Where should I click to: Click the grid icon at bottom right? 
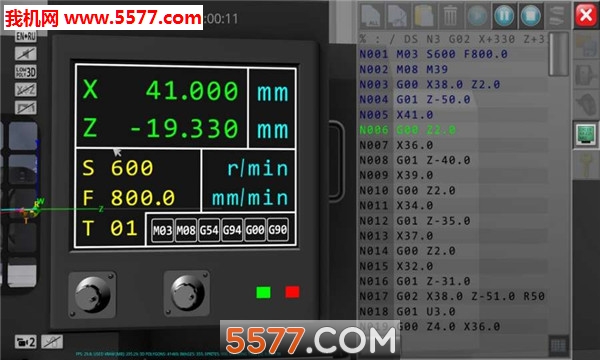[x=558, y=345]
